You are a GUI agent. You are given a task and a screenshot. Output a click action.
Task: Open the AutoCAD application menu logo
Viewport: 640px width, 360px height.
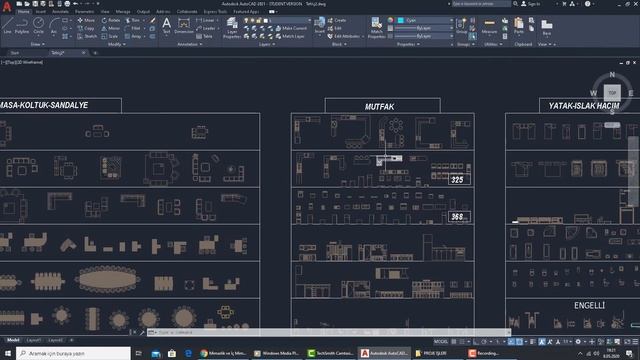[7, 7]
